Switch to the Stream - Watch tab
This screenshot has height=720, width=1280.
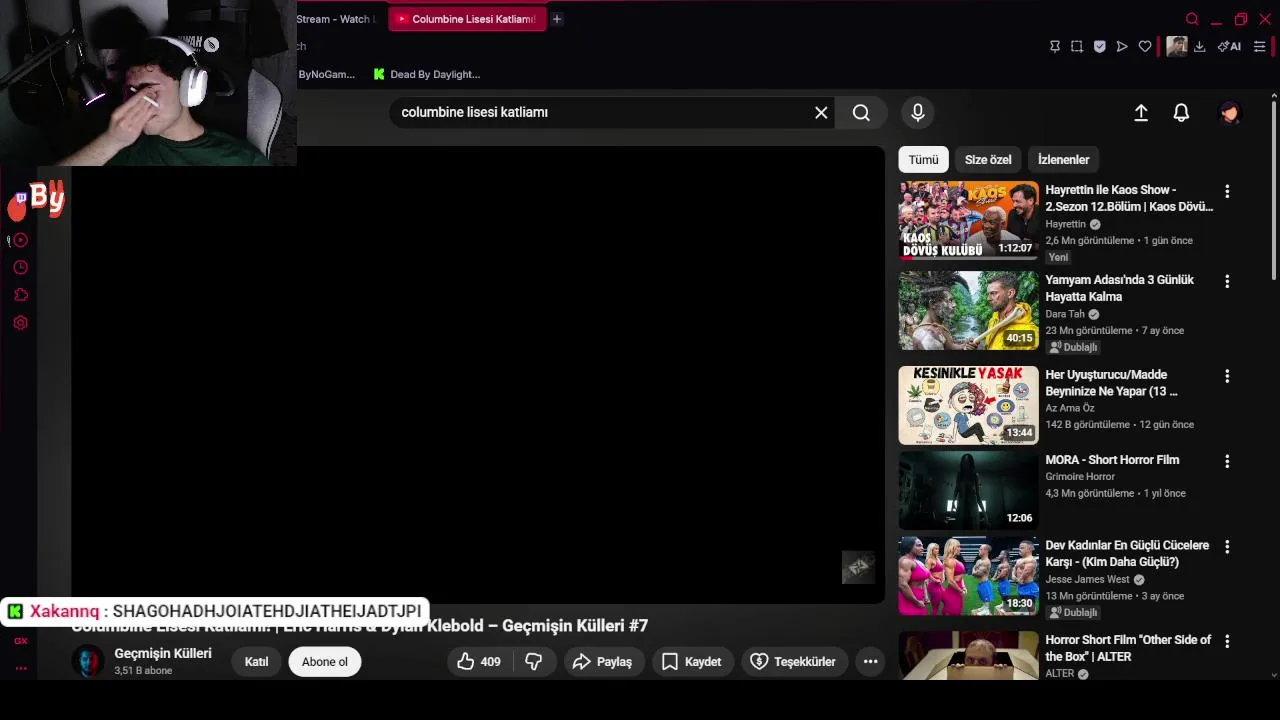[338, 19]
